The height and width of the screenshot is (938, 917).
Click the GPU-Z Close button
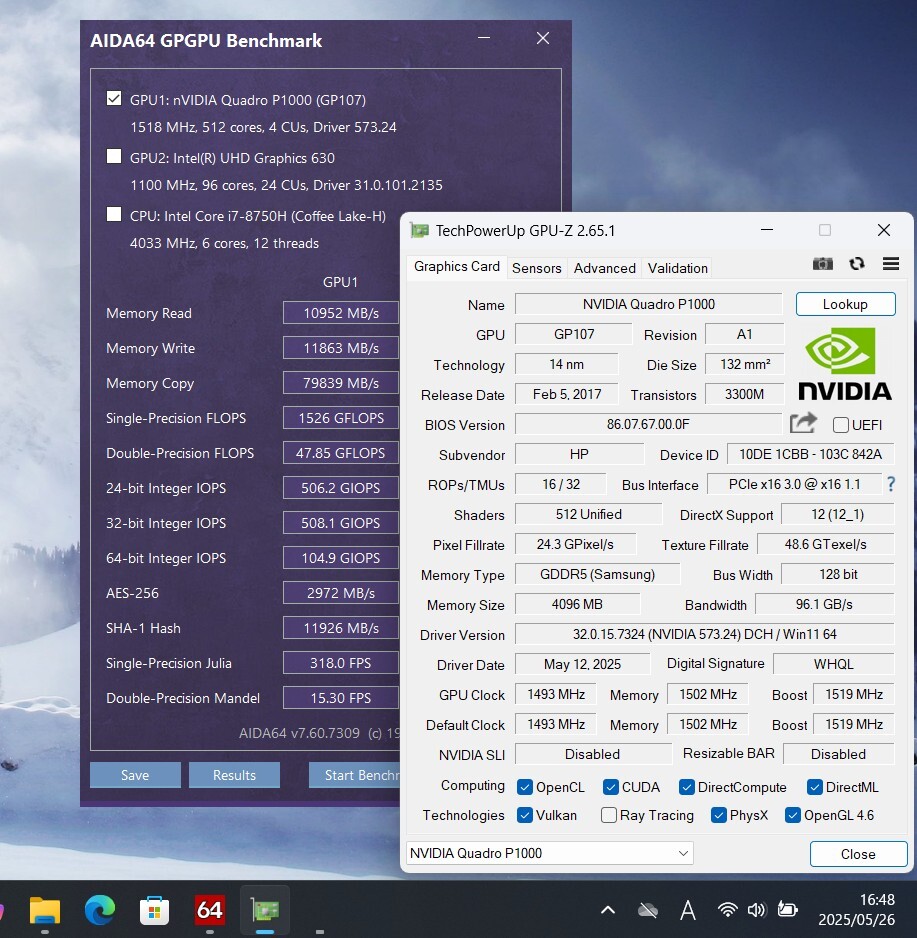(858, 854)
